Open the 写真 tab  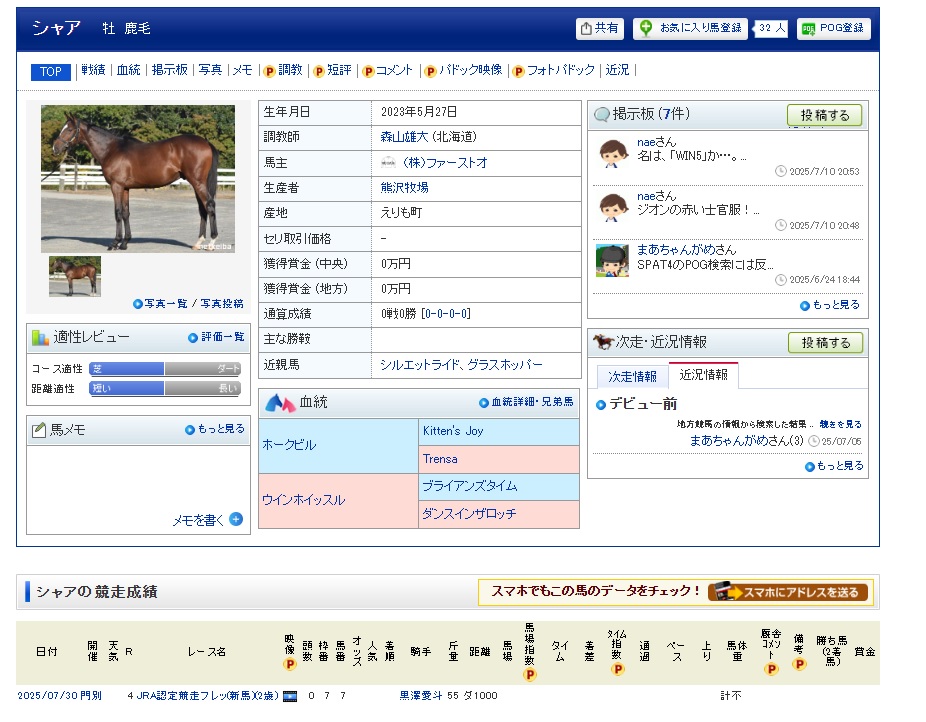pos(210,70)
